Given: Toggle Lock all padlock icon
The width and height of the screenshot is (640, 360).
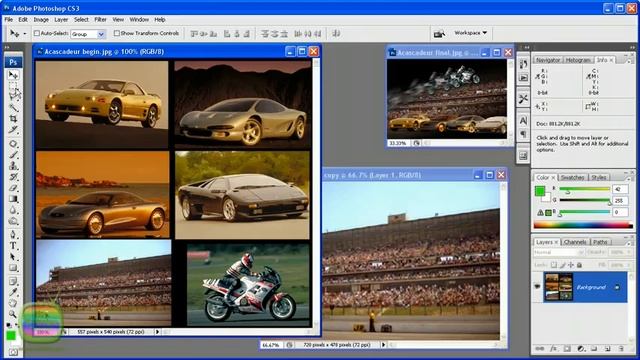Looking at the screenshot, I should click(579, 265).
